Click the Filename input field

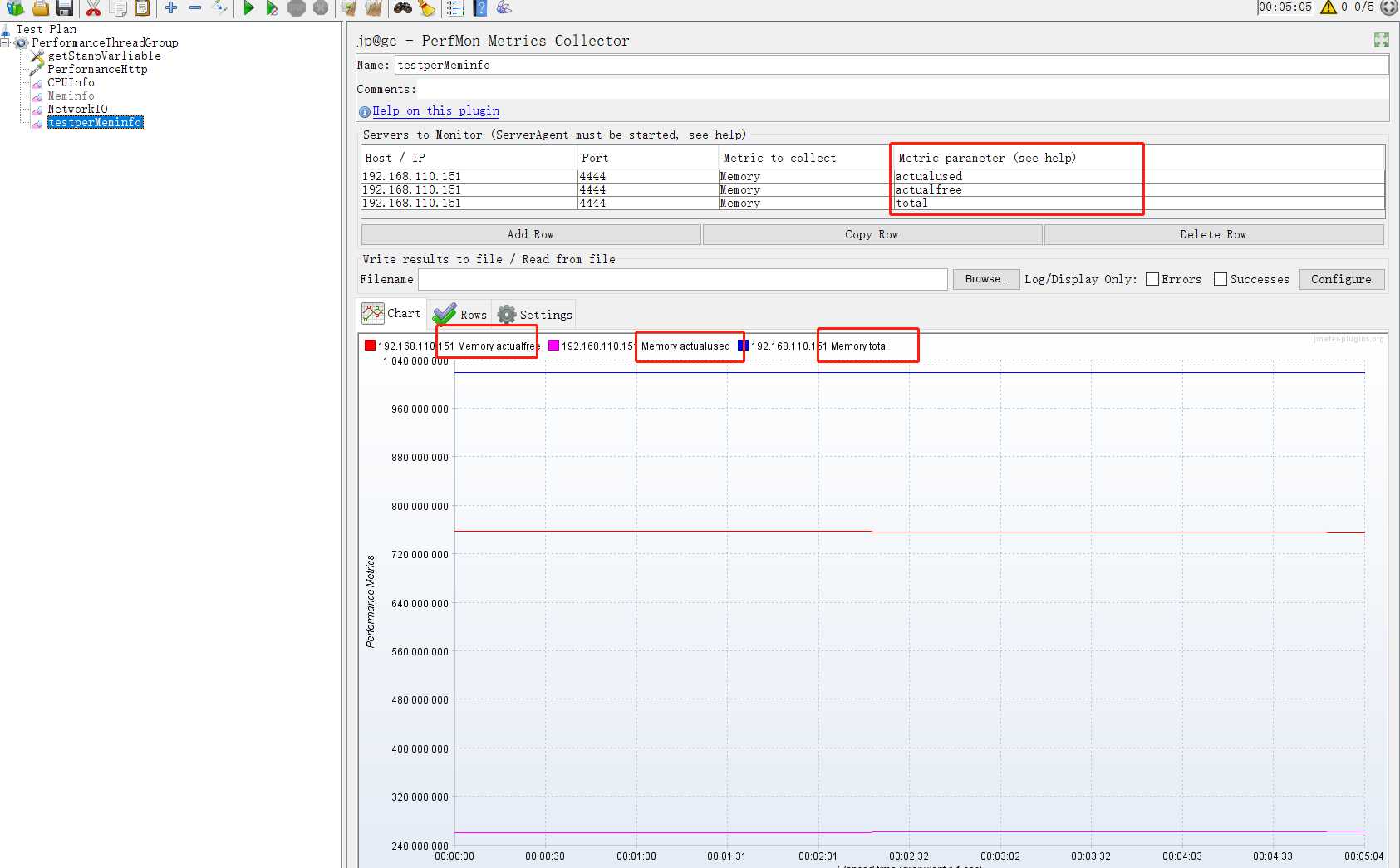[682, 279]
